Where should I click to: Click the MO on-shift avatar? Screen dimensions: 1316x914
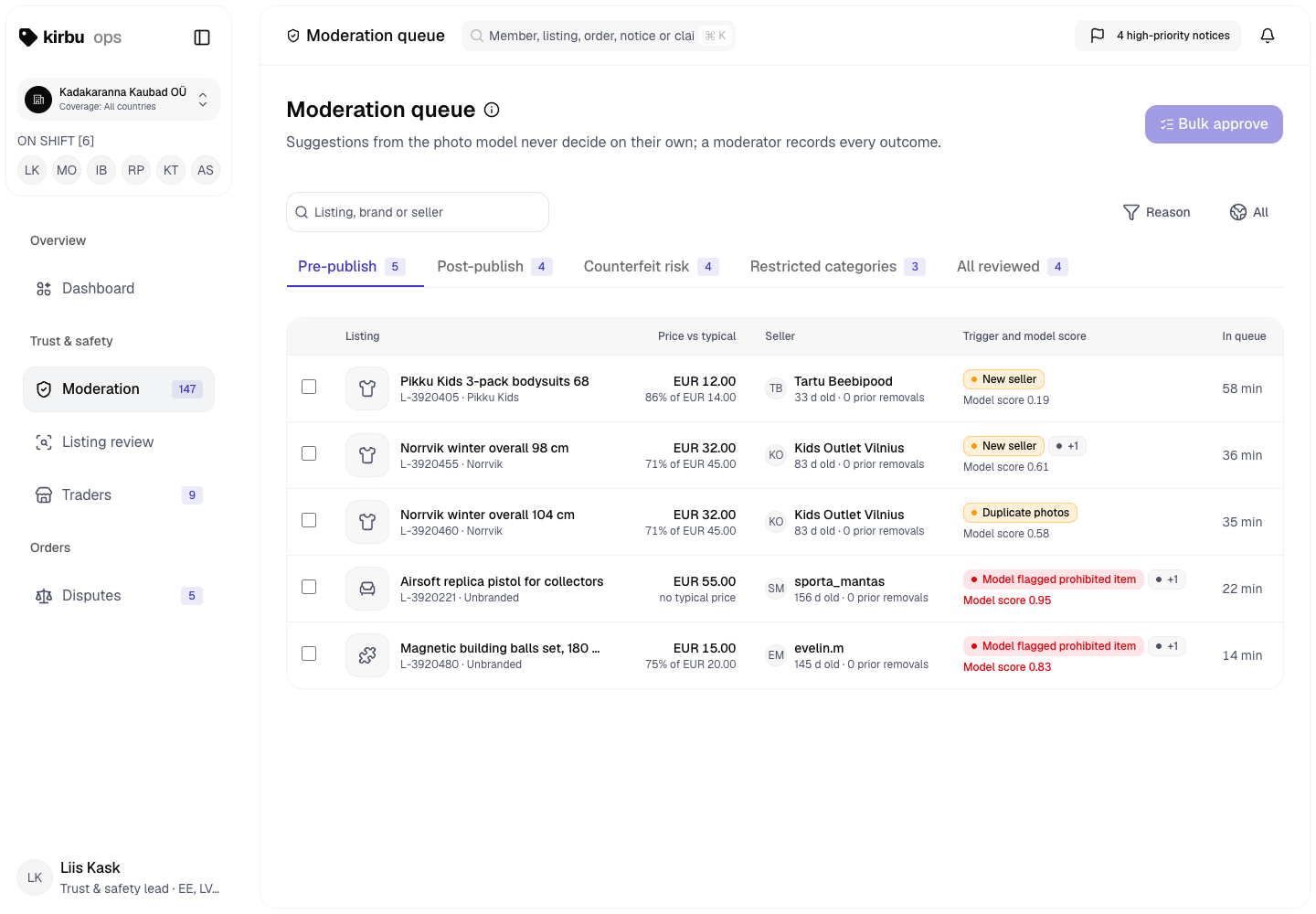(67, 170)
